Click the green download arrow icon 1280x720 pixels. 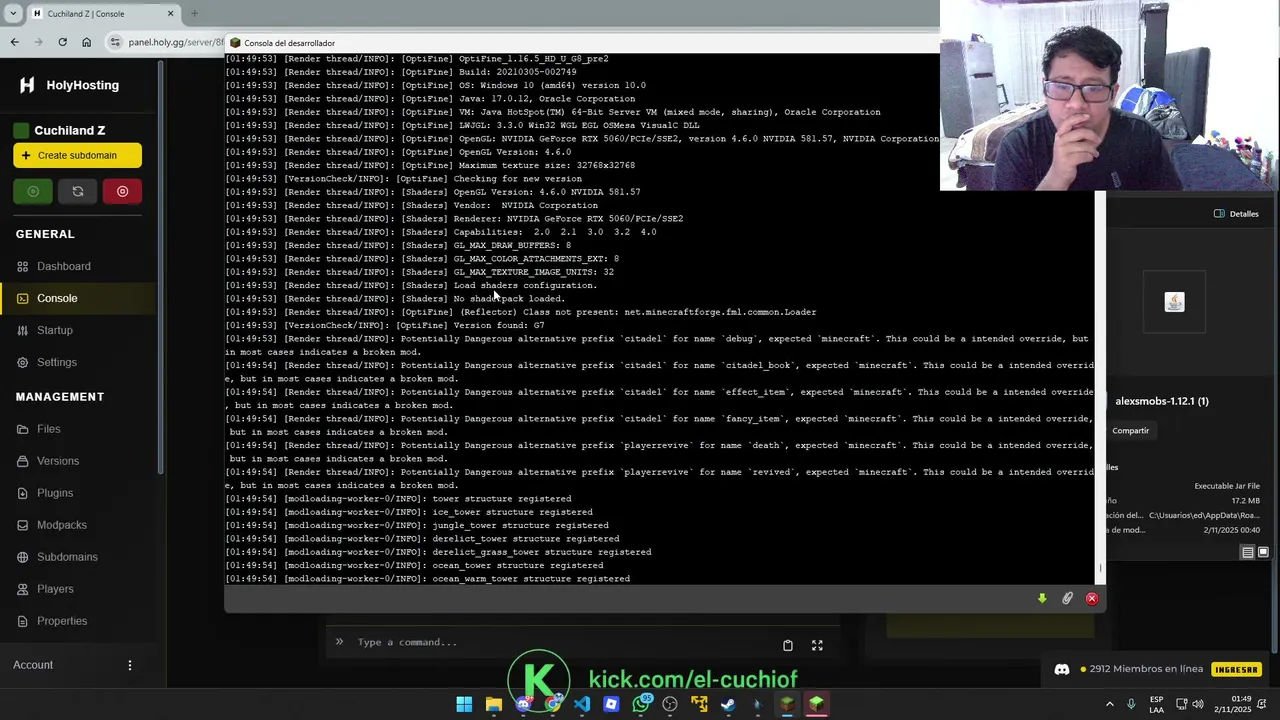pos(1042,598)
